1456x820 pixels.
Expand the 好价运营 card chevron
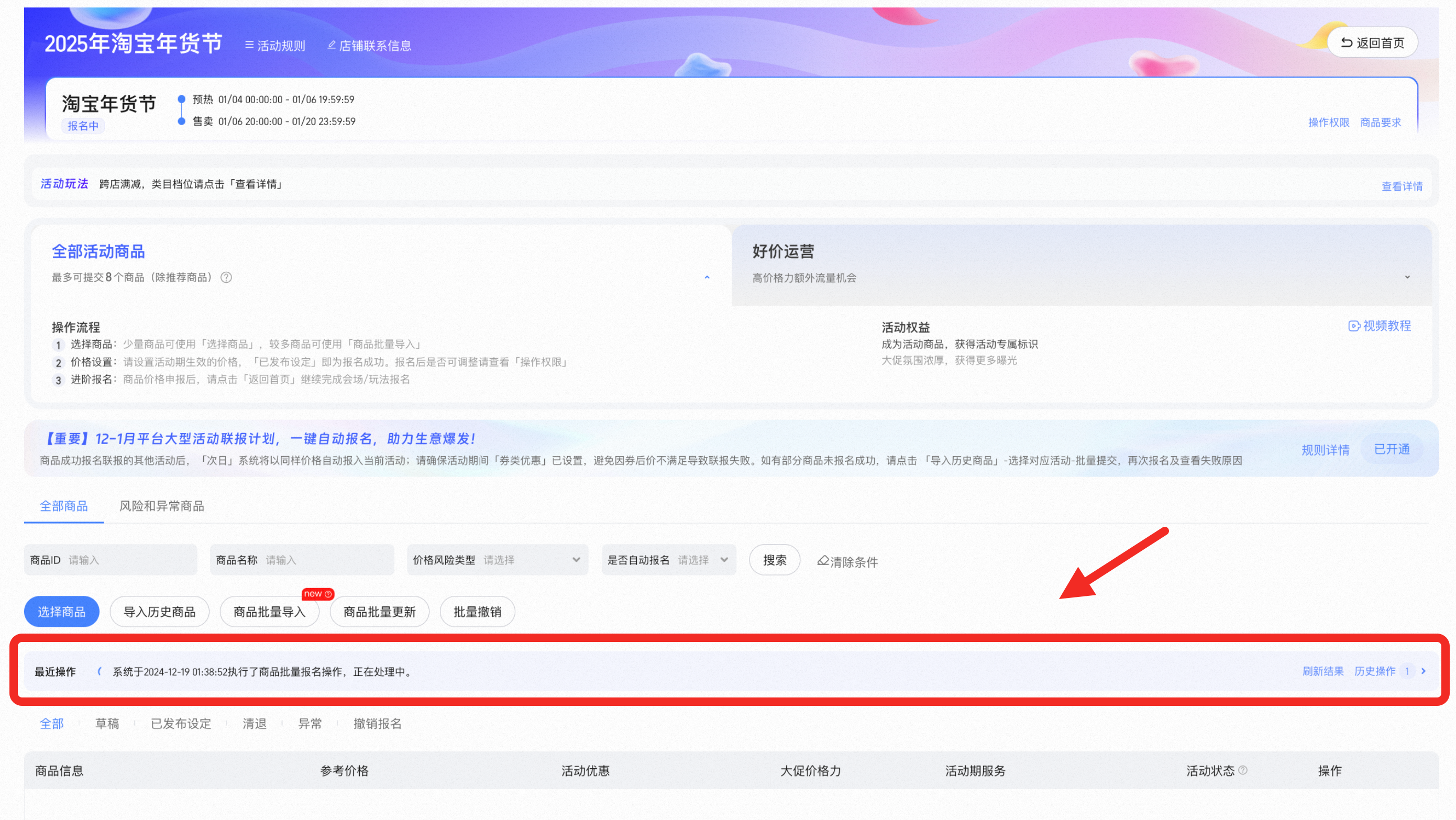[x=1407, y=278]
